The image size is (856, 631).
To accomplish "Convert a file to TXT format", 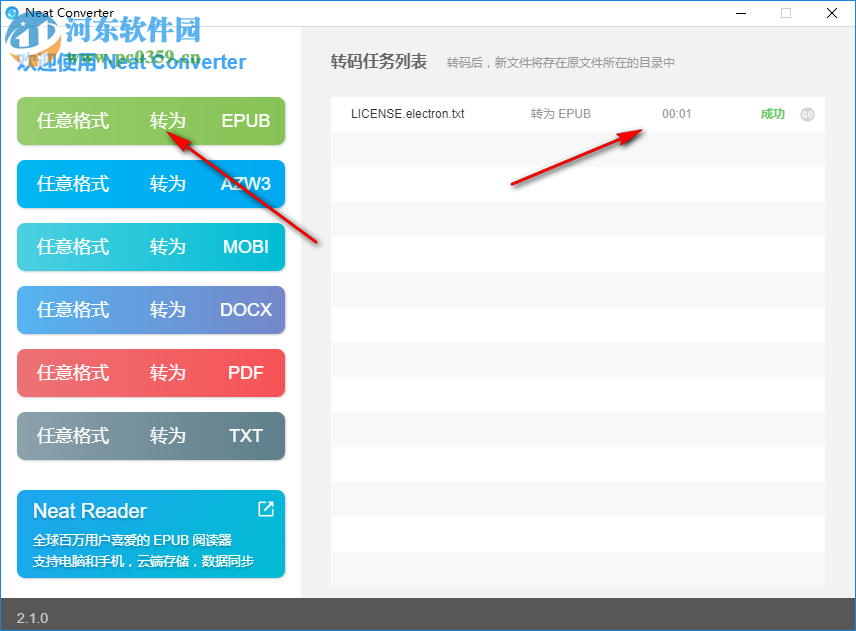I will coord(150,436).
